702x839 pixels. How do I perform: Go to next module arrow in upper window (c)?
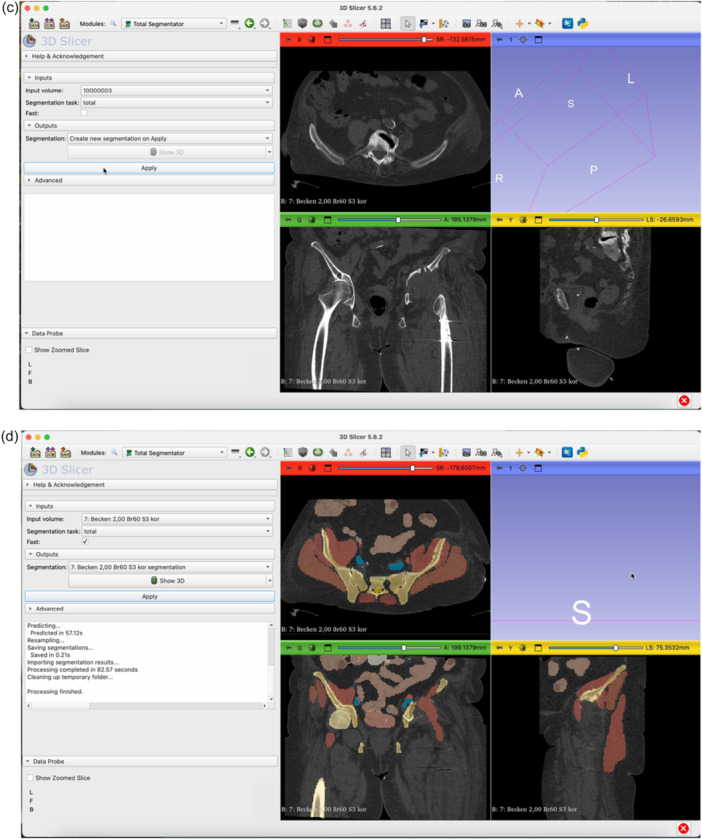pyautogui.click(x=265, y=23)
